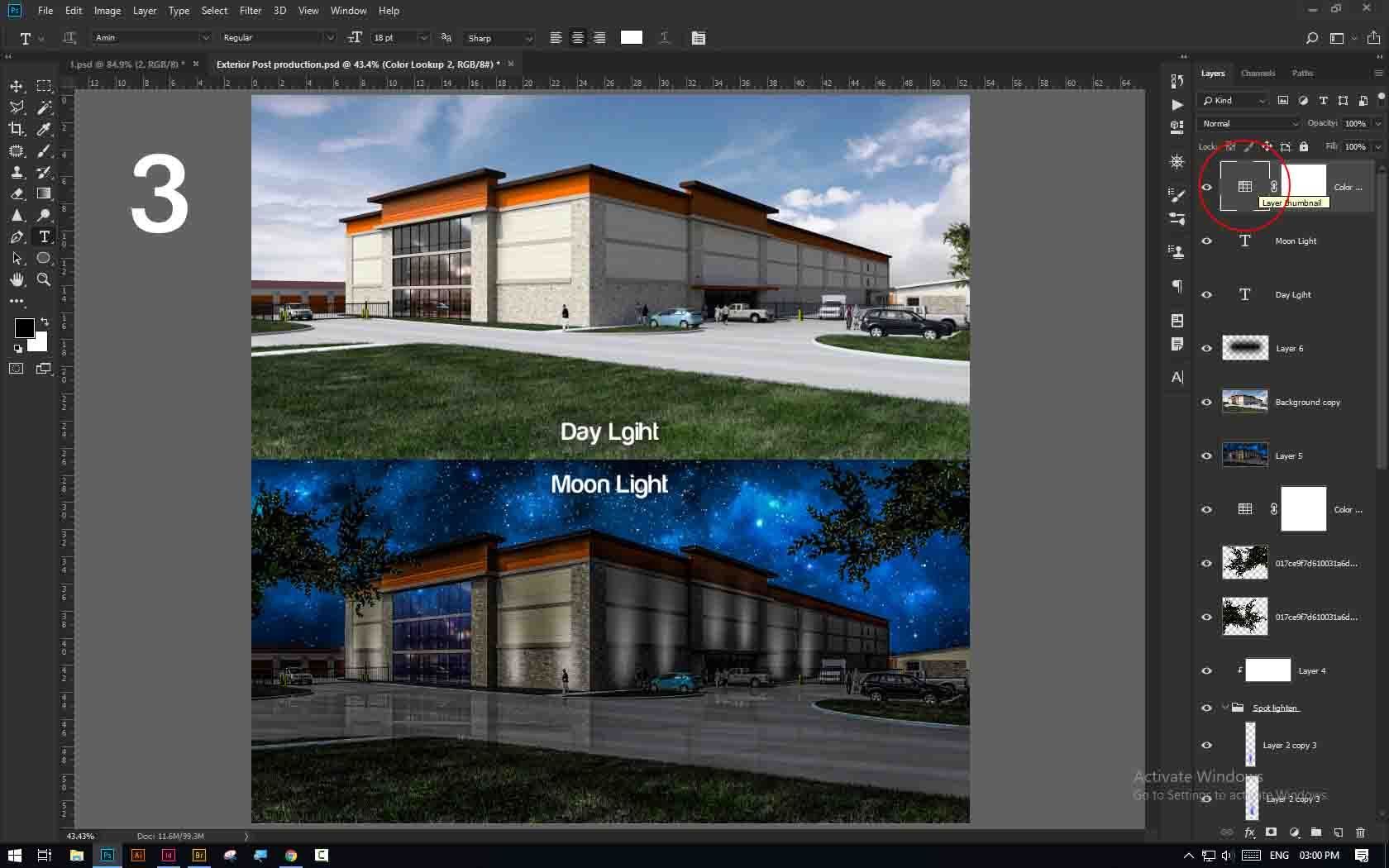The width and height of the screenshot is (1389, 868).
Task: Open the blending mode Normal dropdown
Action: click(x=1249, y=124)
